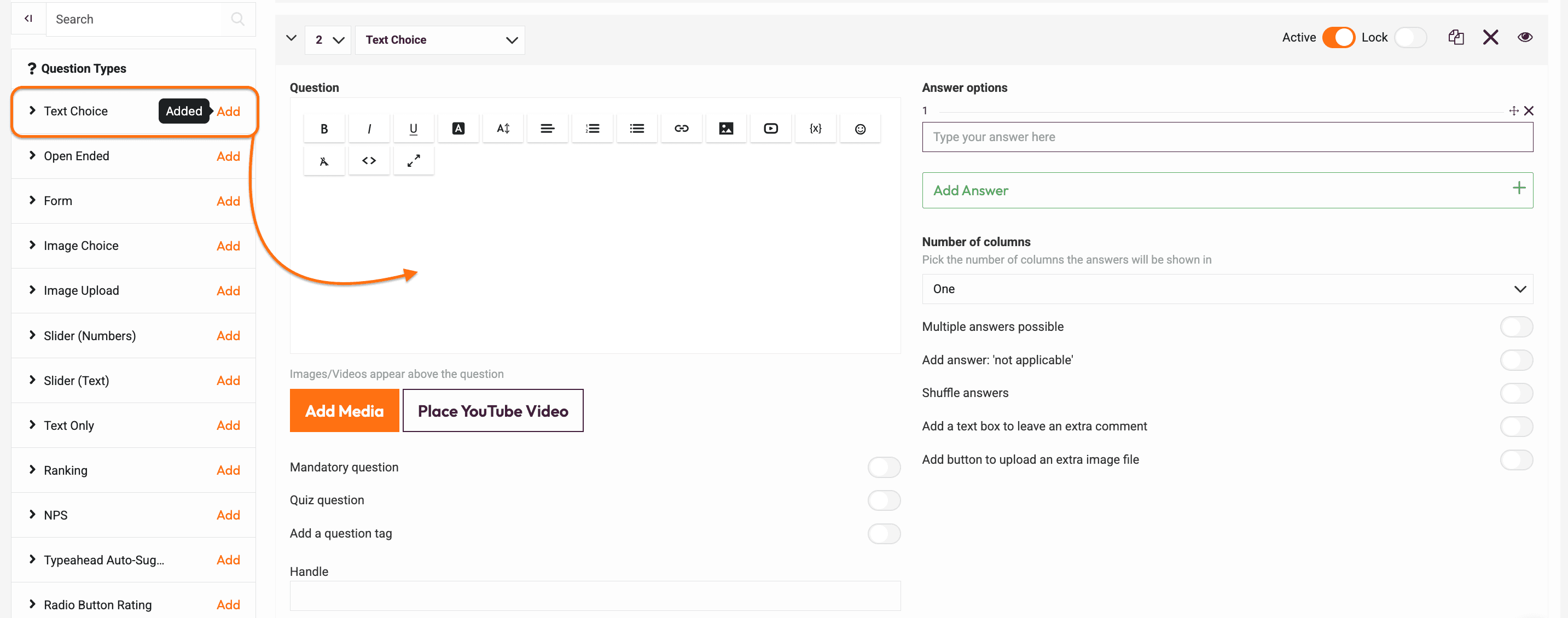Click the answer 1 text input
Screen dimensions: 1568x618
tap(1227, 137)
